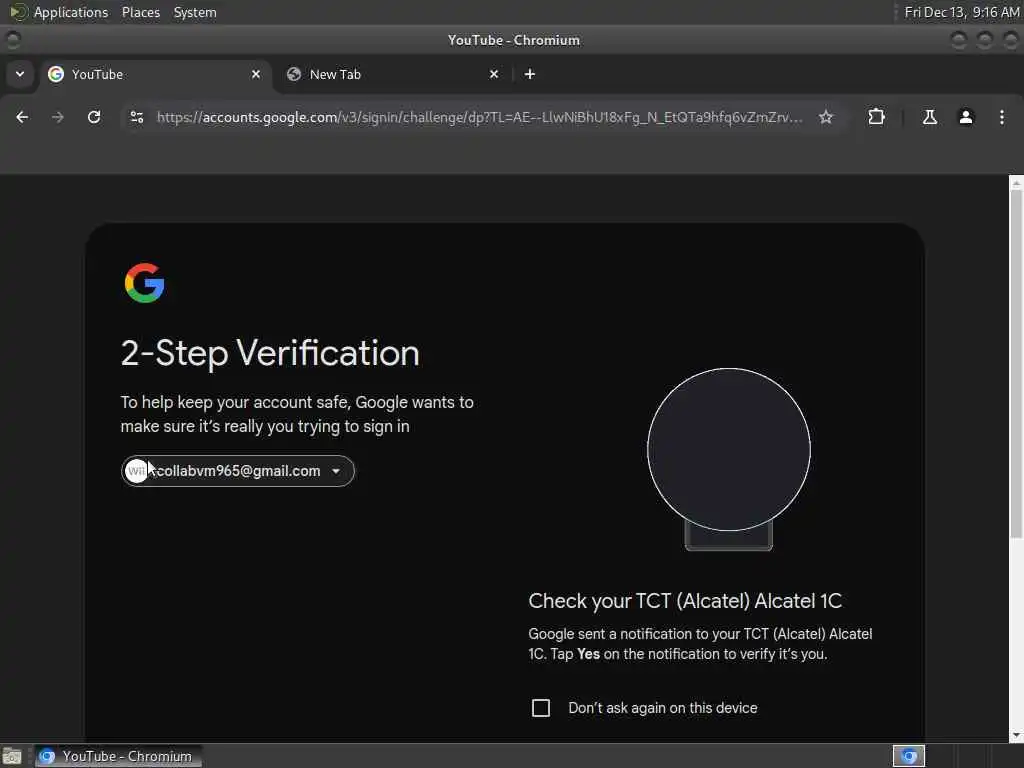Click Check your TCT (Alcatel) Alcatel 1C text
Image resolution: width=1024 pixels, height=768 pixels.
685,601
